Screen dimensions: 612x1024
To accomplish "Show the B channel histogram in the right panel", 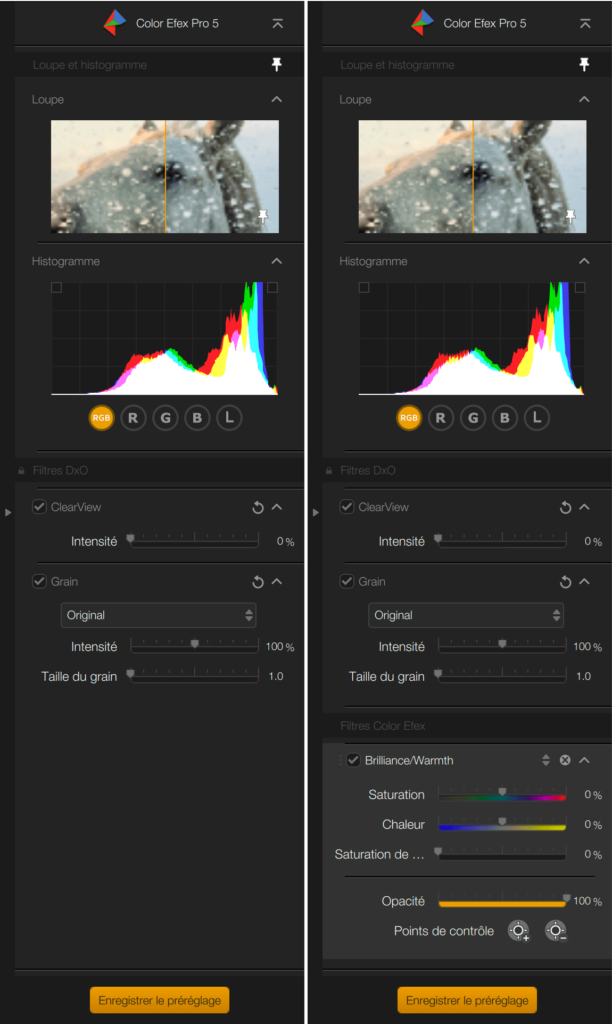I will [505, 418].
